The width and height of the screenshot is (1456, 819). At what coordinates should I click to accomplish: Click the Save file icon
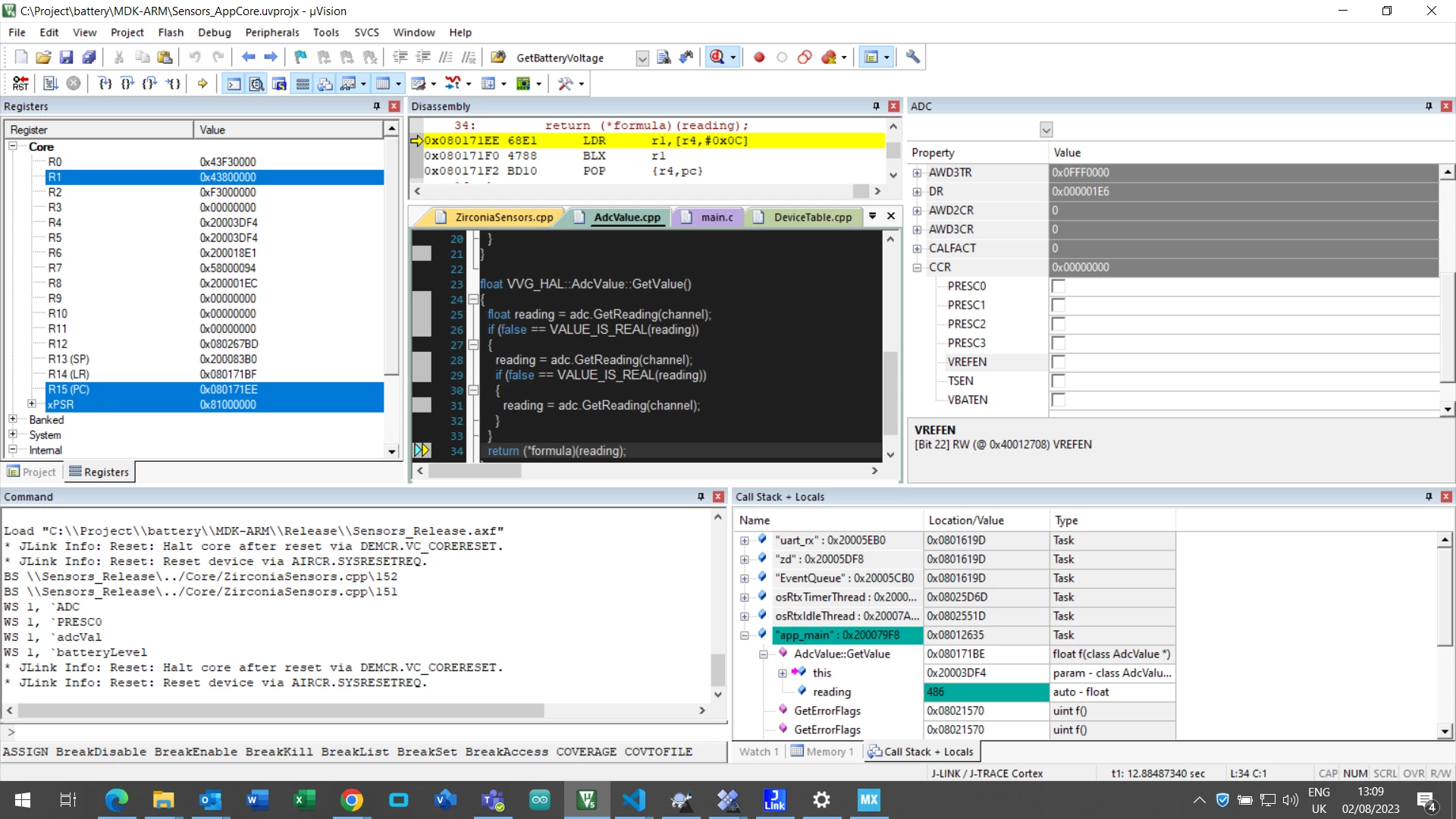click(66, 57)
